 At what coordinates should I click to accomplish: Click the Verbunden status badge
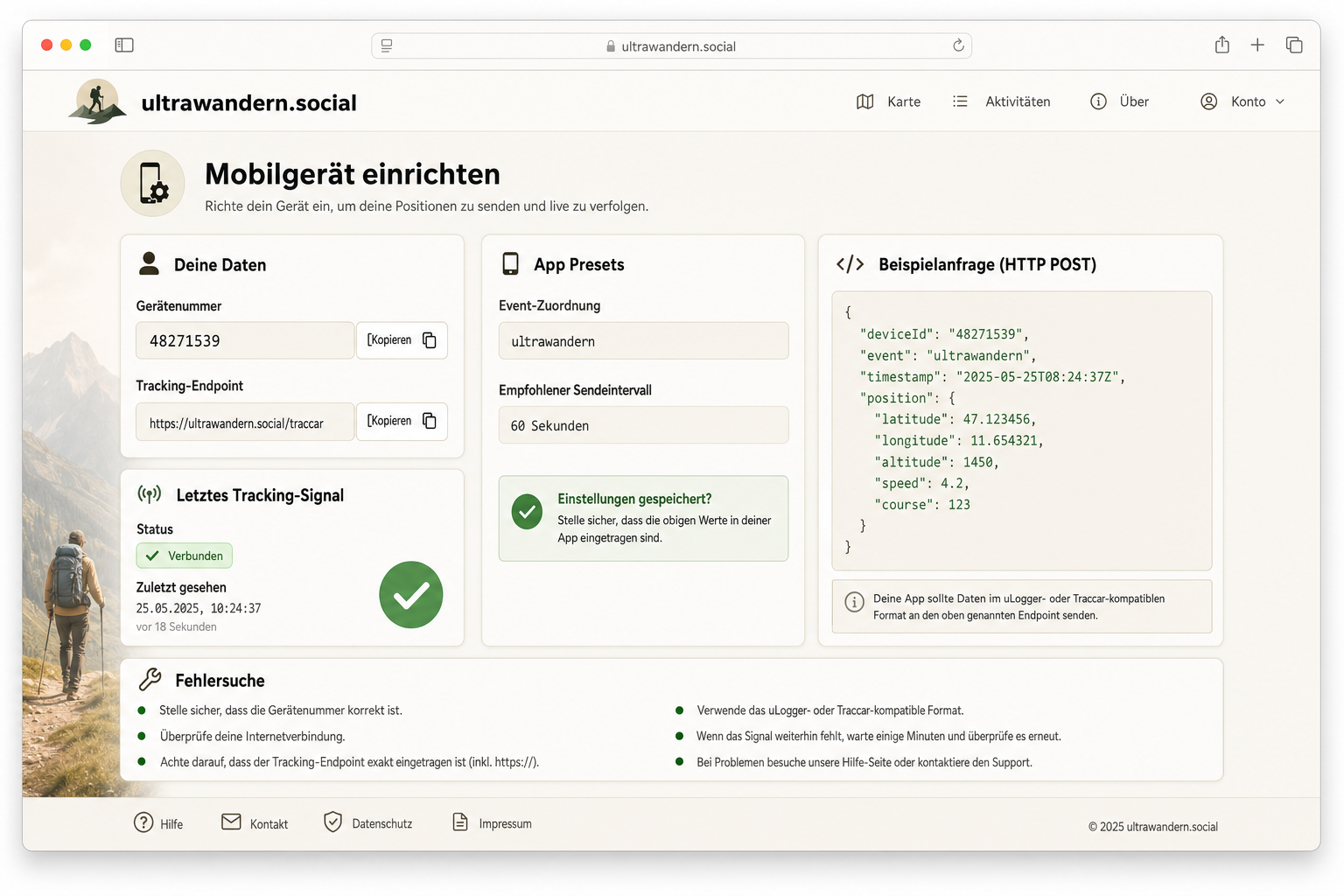tap(185, 556)
